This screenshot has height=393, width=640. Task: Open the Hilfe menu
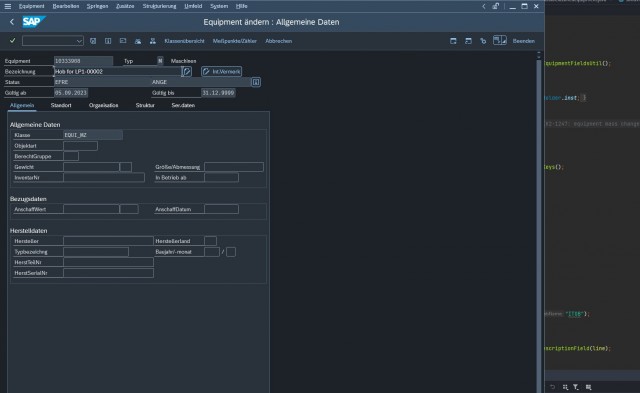(241, 6)
